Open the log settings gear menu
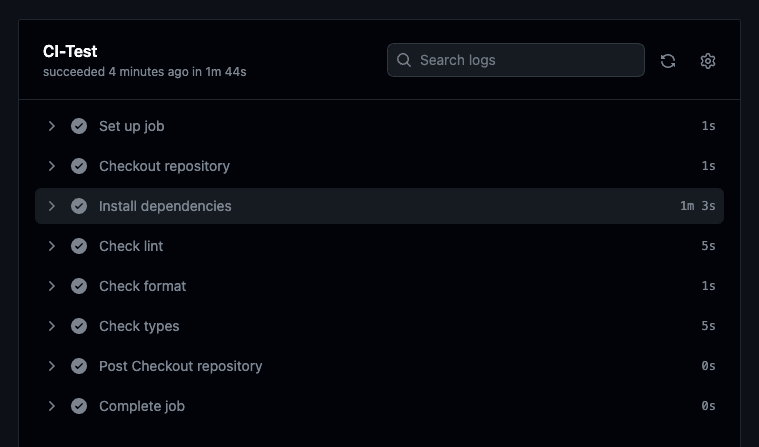The width and height of the screenshot is (759, 447). pos(708,61)
